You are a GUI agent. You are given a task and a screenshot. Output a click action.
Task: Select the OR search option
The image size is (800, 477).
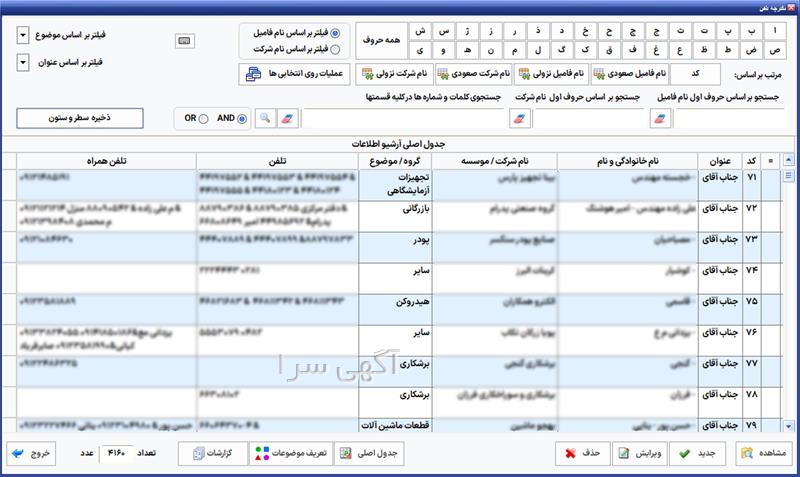point(204,118)
